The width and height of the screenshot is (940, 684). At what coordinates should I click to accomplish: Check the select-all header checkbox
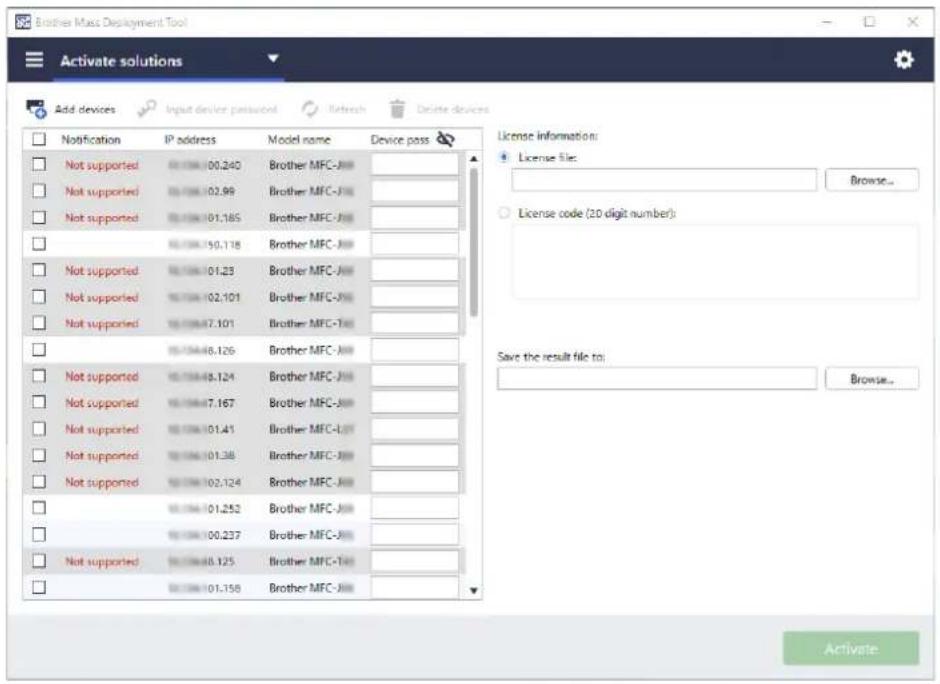(39, 139)
